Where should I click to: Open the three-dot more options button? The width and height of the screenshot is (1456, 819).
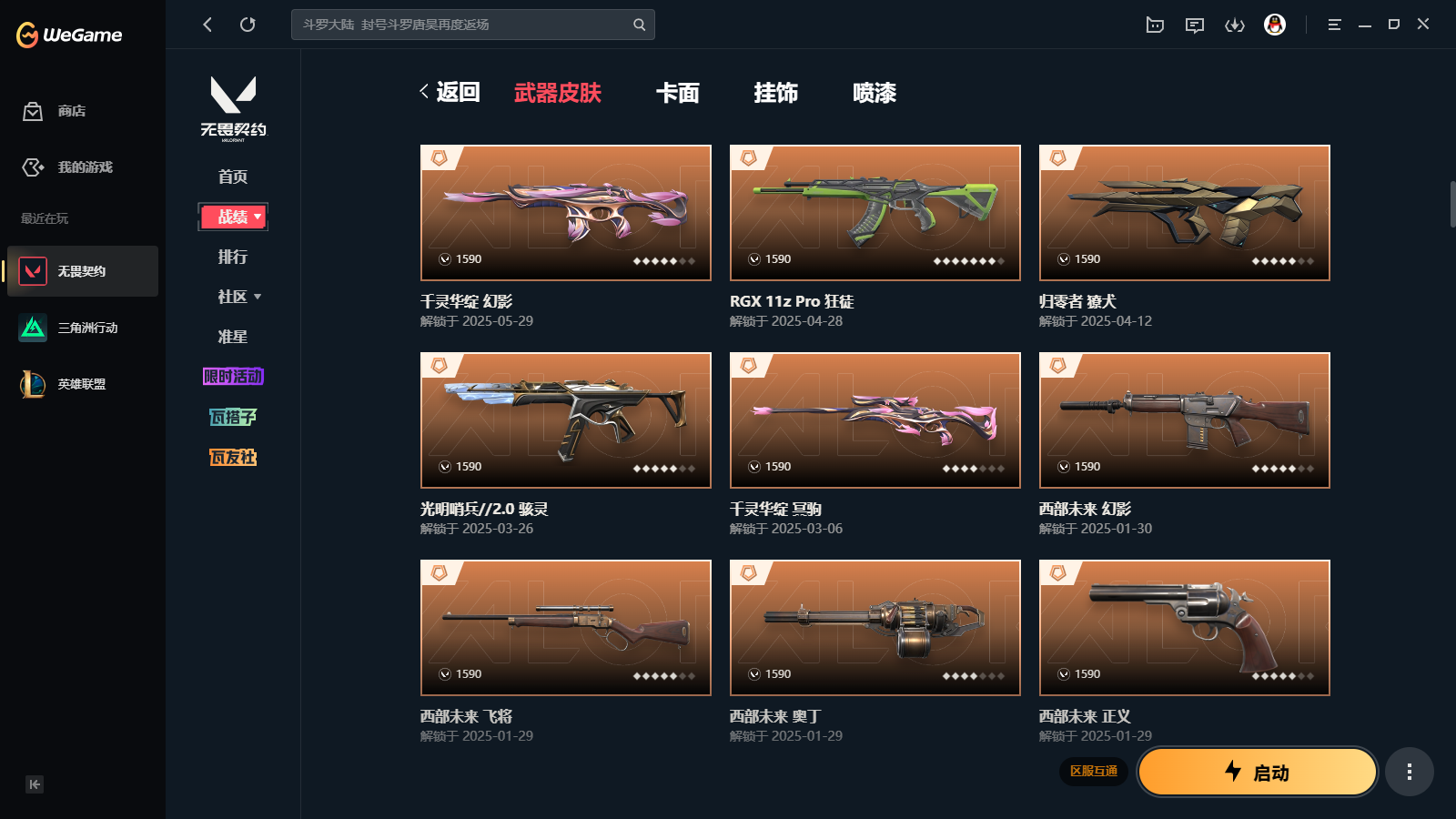point(1410,772)
